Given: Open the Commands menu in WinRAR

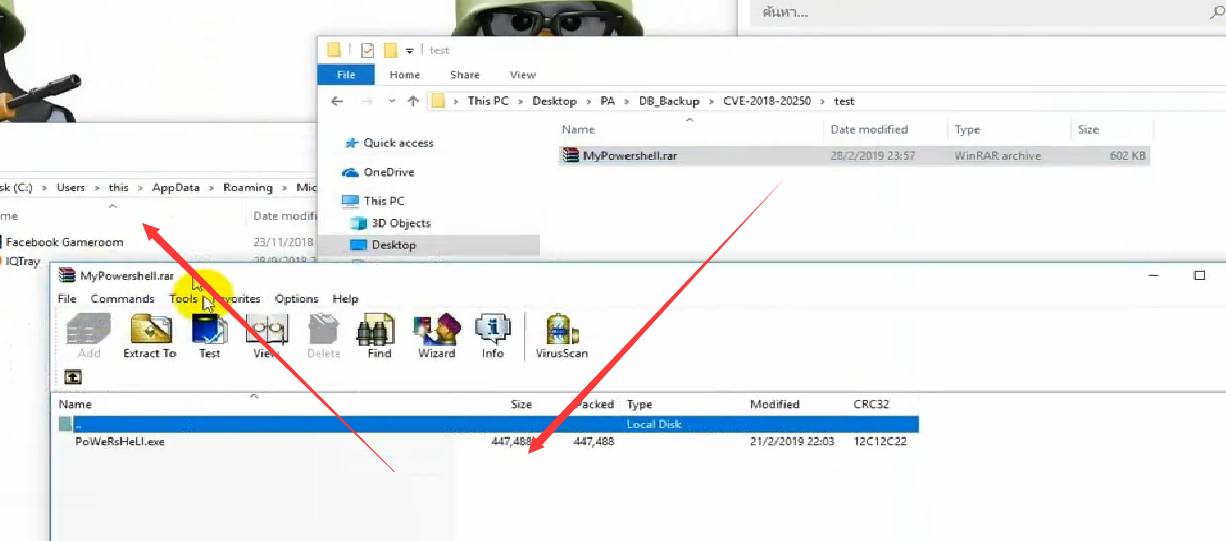Looking at the screenshot, I should pos(122,299).
